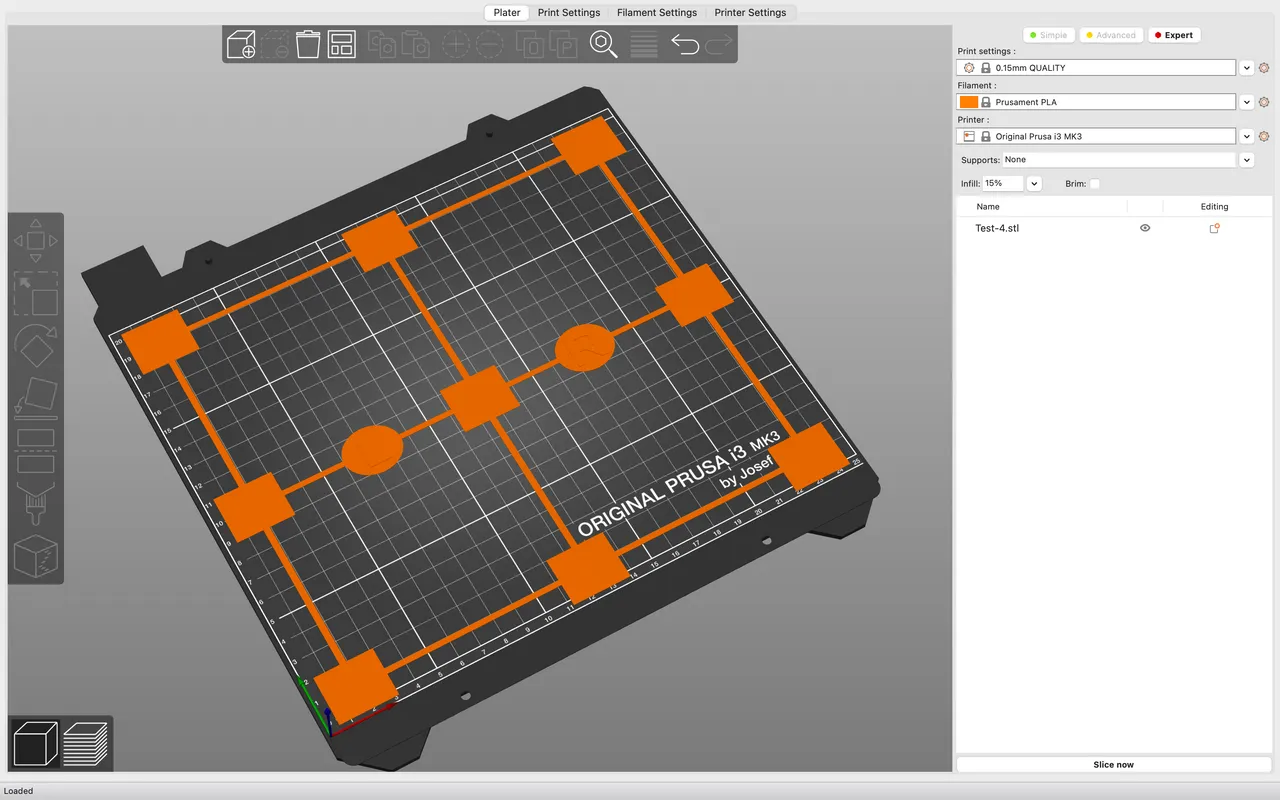Screen dimensions: 1280x800
Task: Enable the Brim checkbox
Action: pyautogui.click(x=1095, y=183)
